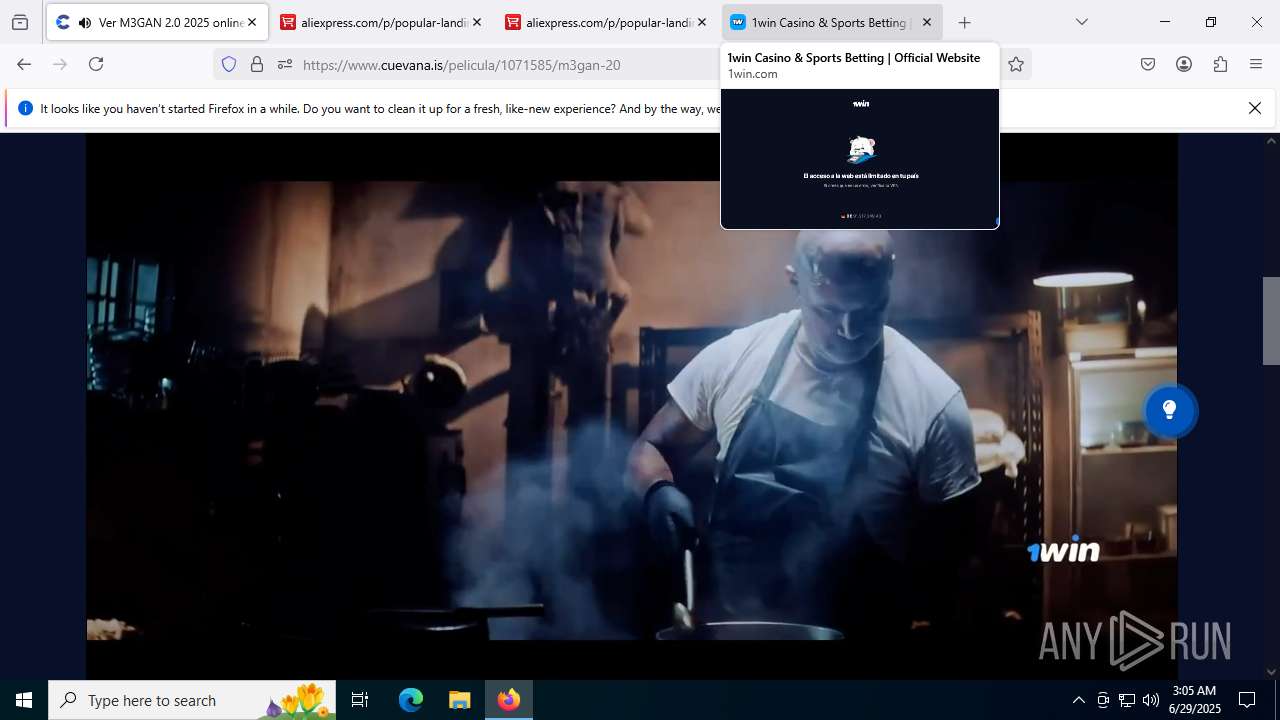The width and height of the screenshot is (1280, 720).
Task: Open tracking protection shield panel
Action: pyautogui.click(x=229, y=64)
